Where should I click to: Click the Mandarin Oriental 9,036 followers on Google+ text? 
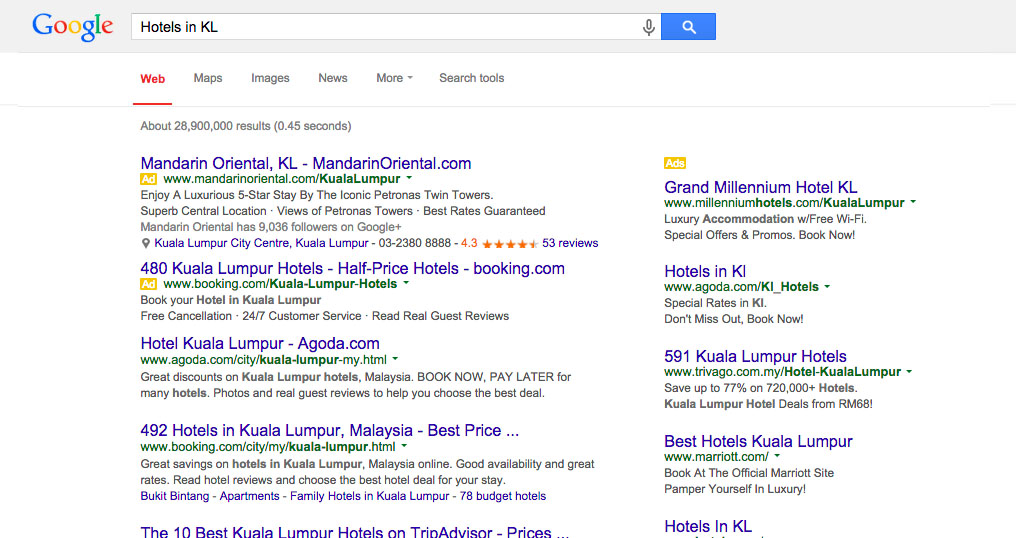[x=271, y=227]
